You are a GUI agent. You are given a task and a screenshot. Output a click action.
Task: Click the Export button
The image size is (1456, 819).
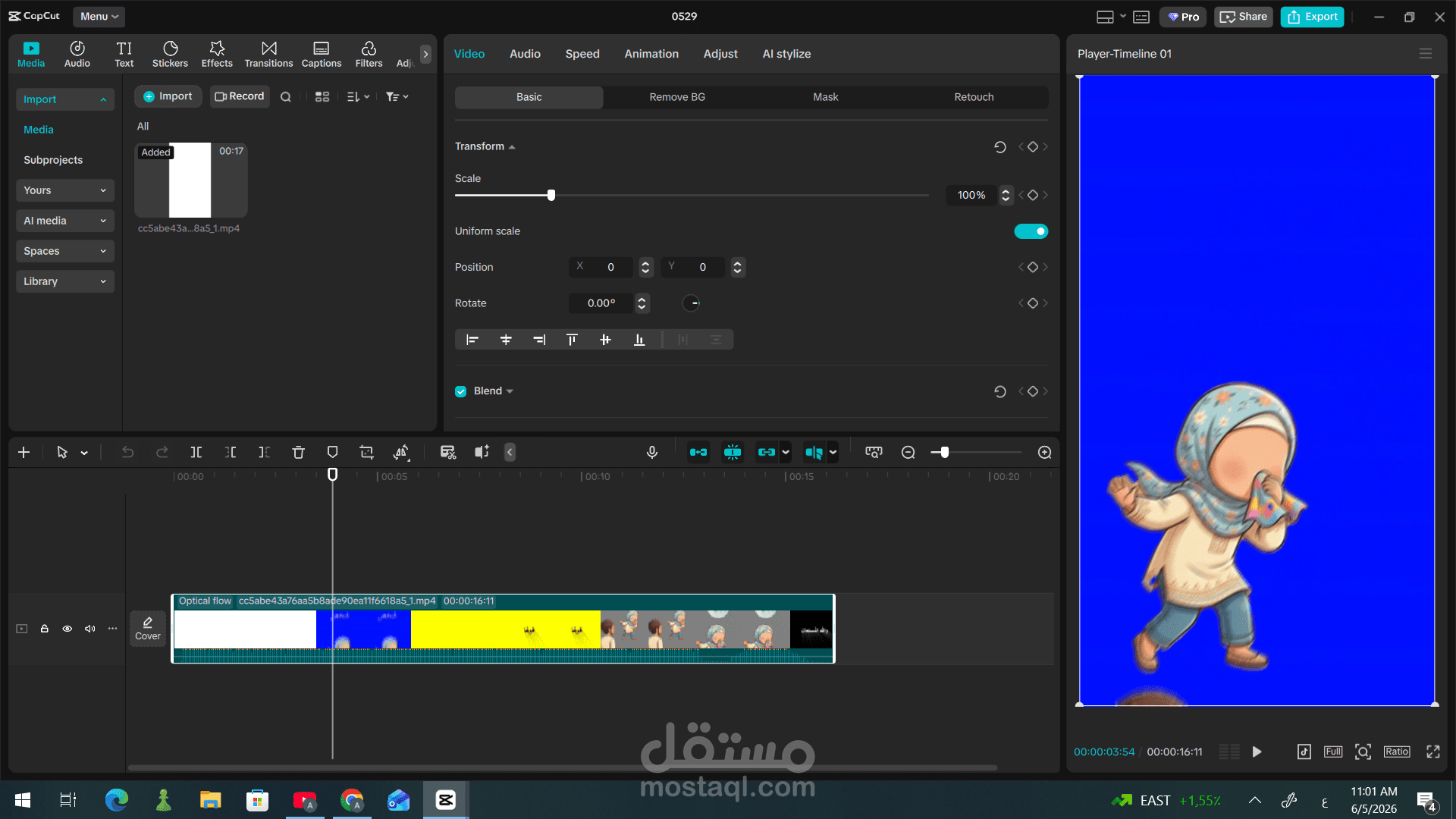(x=1313, y=17)
